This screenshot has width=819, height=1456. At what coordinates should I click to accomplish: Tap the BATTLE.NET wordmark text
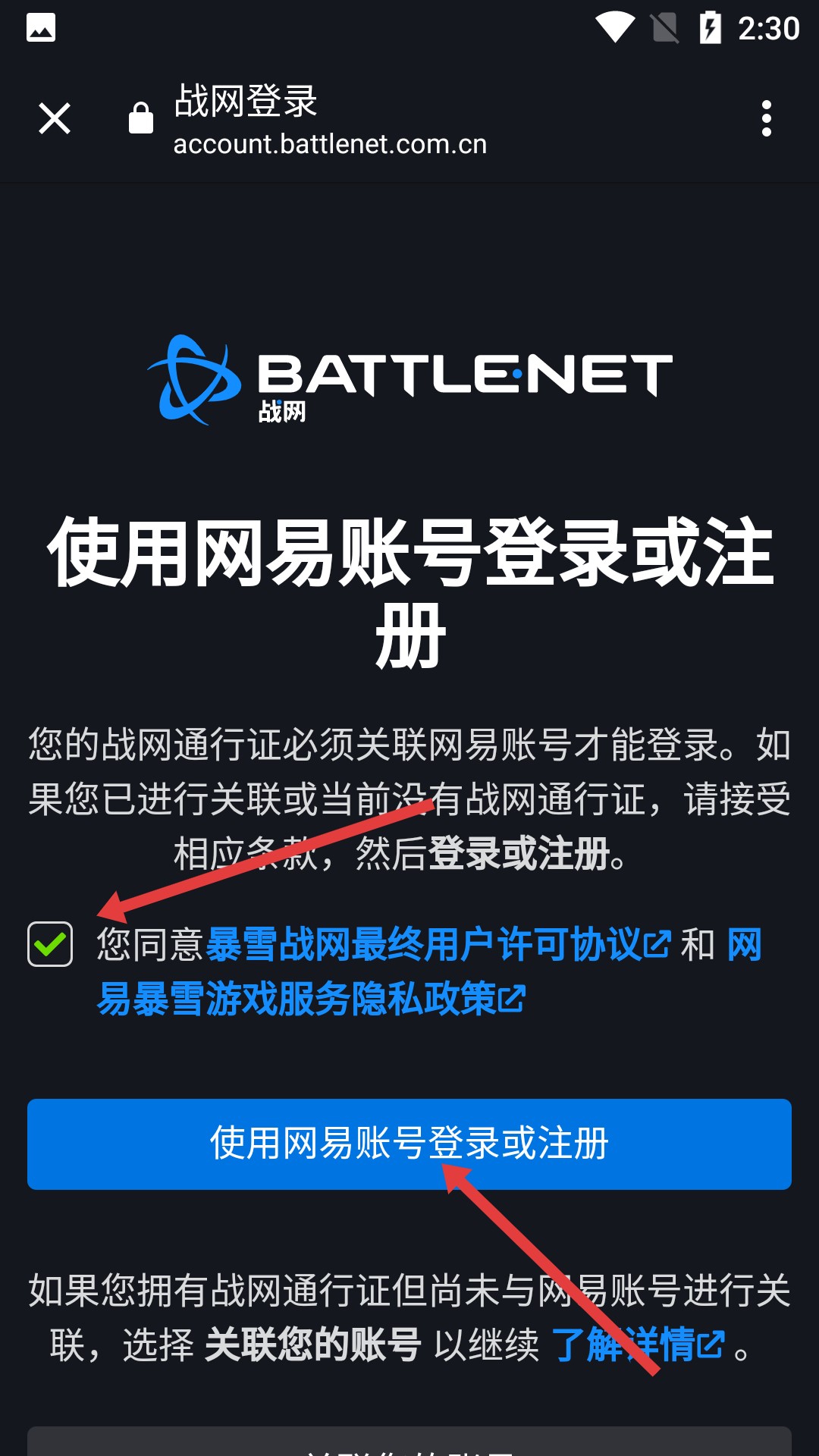coord(465,375)
